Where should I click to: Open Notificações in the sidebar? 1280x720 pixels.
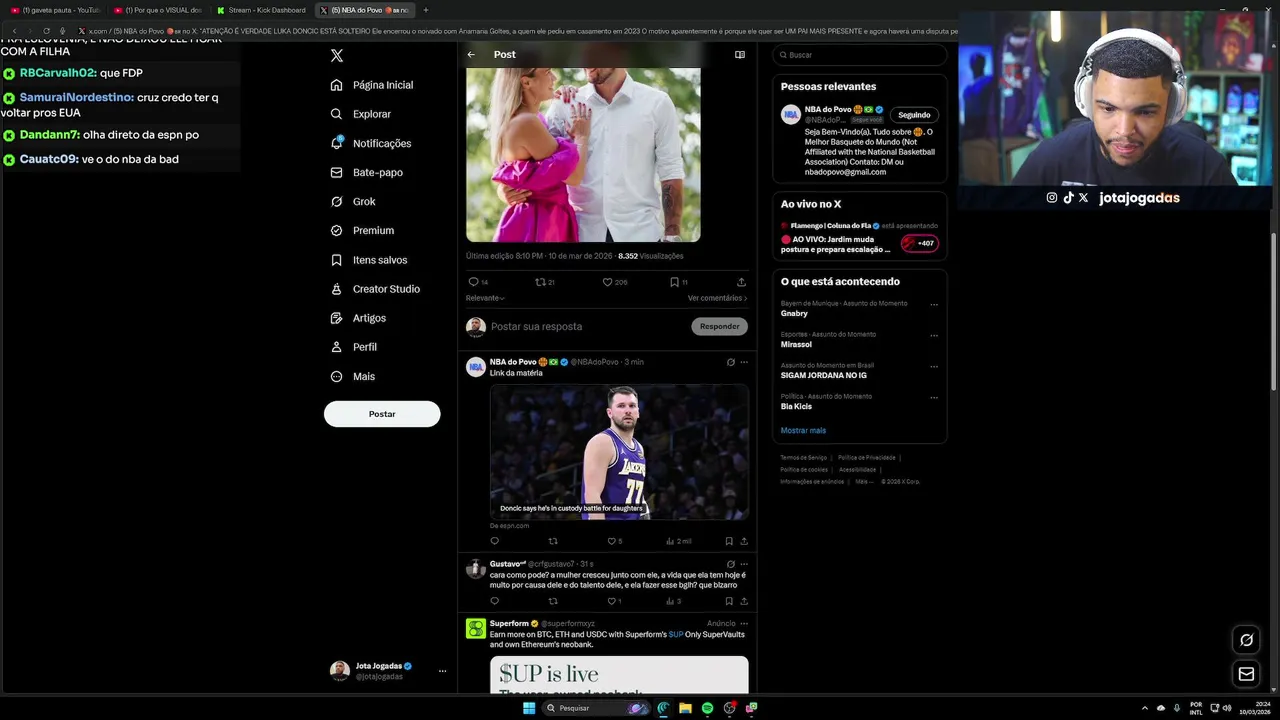pos(371,143)
